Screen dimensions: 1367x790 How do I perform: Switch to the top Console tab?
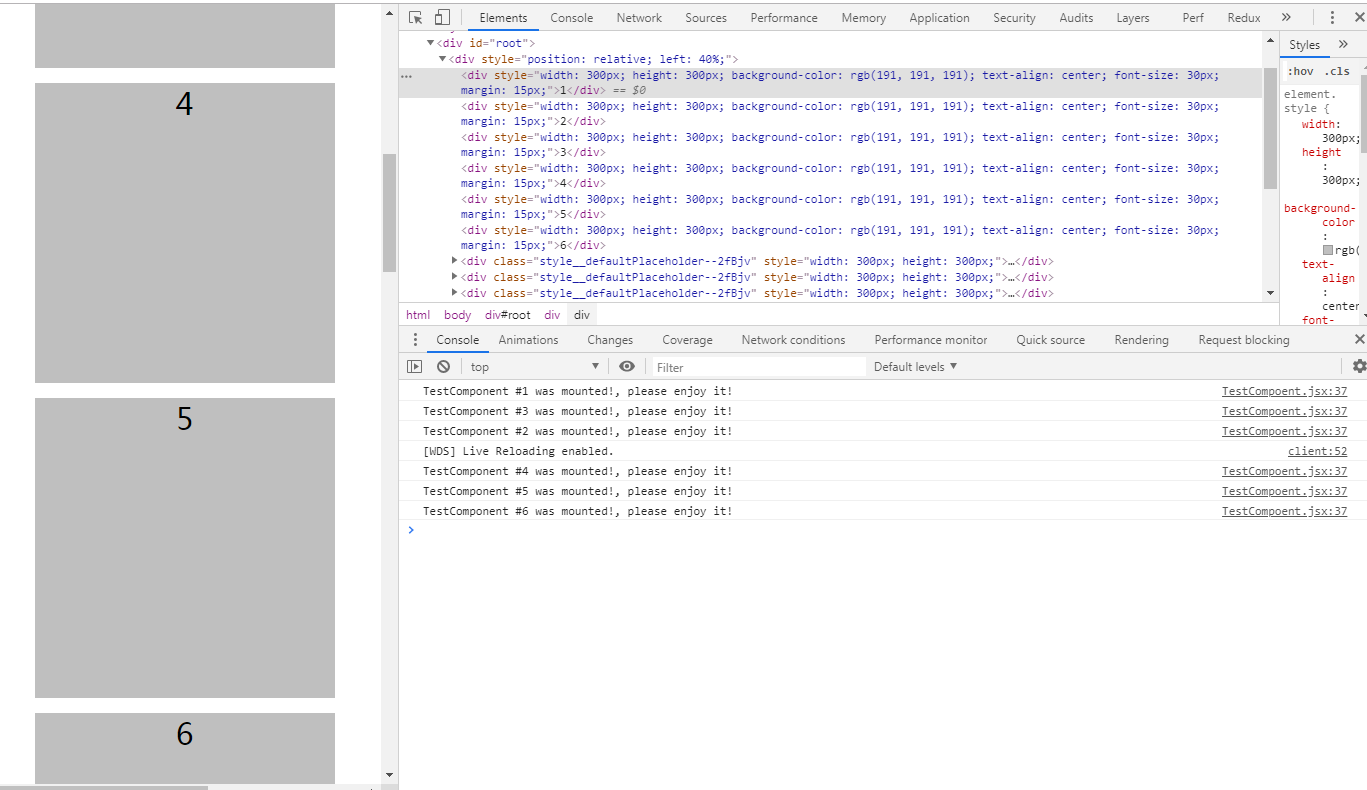click(572, 18)
